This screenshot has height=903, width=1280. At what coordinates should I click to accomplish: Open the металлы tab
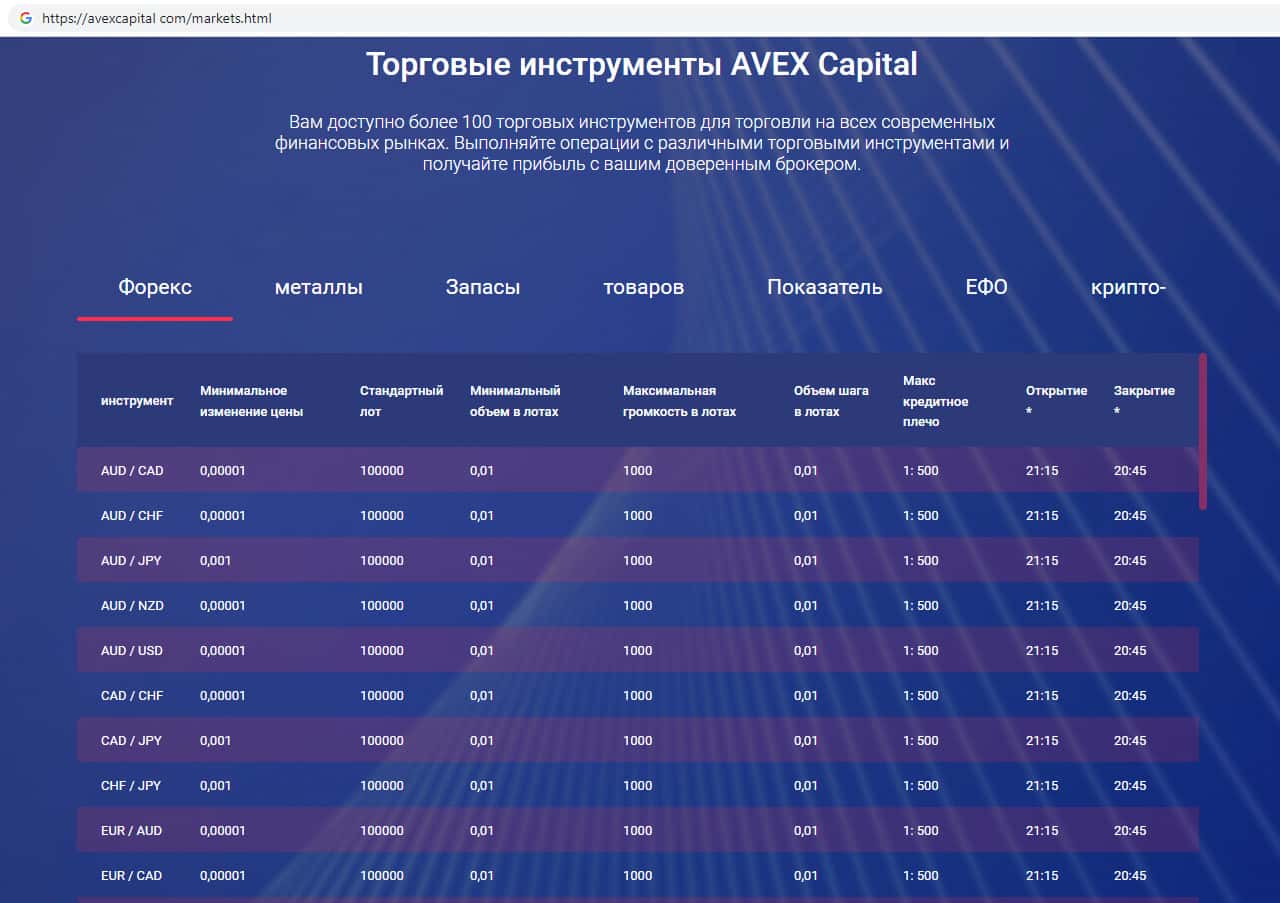click(319, 287)
